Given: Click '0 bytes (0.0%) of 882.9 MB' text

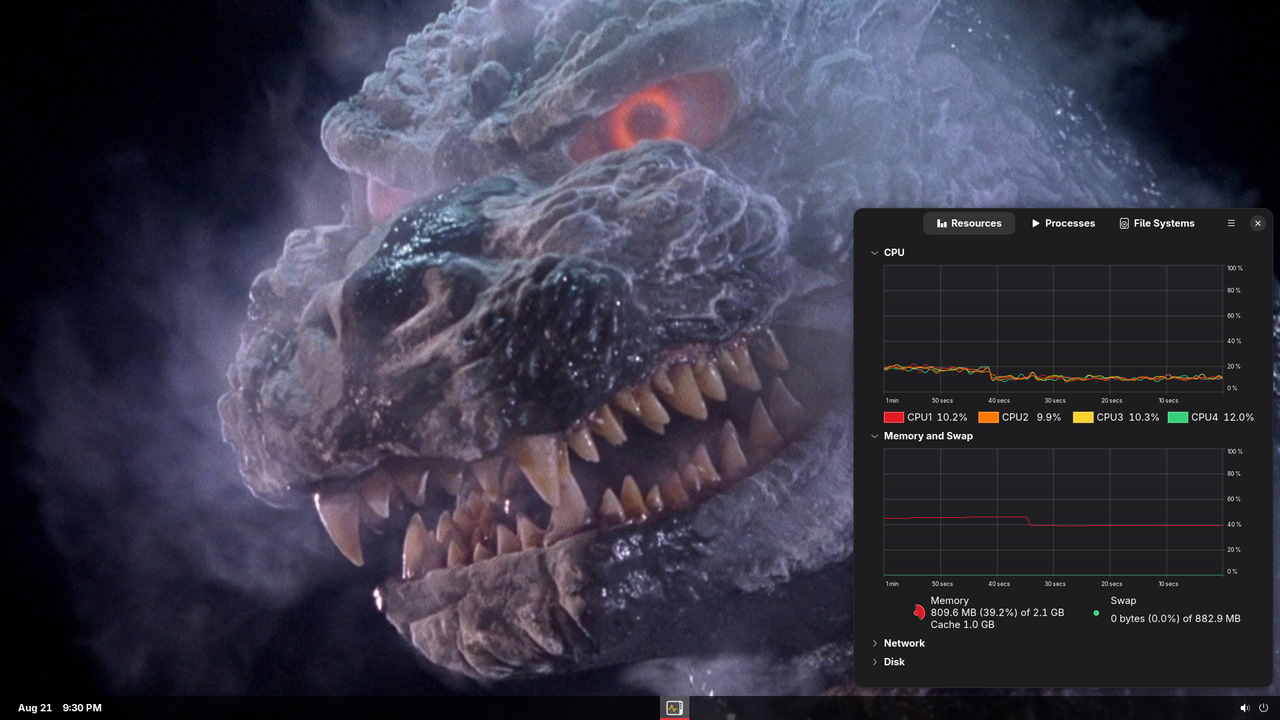Looking at the screenshot, I should pyautogui.click(x=1175, y=619).
